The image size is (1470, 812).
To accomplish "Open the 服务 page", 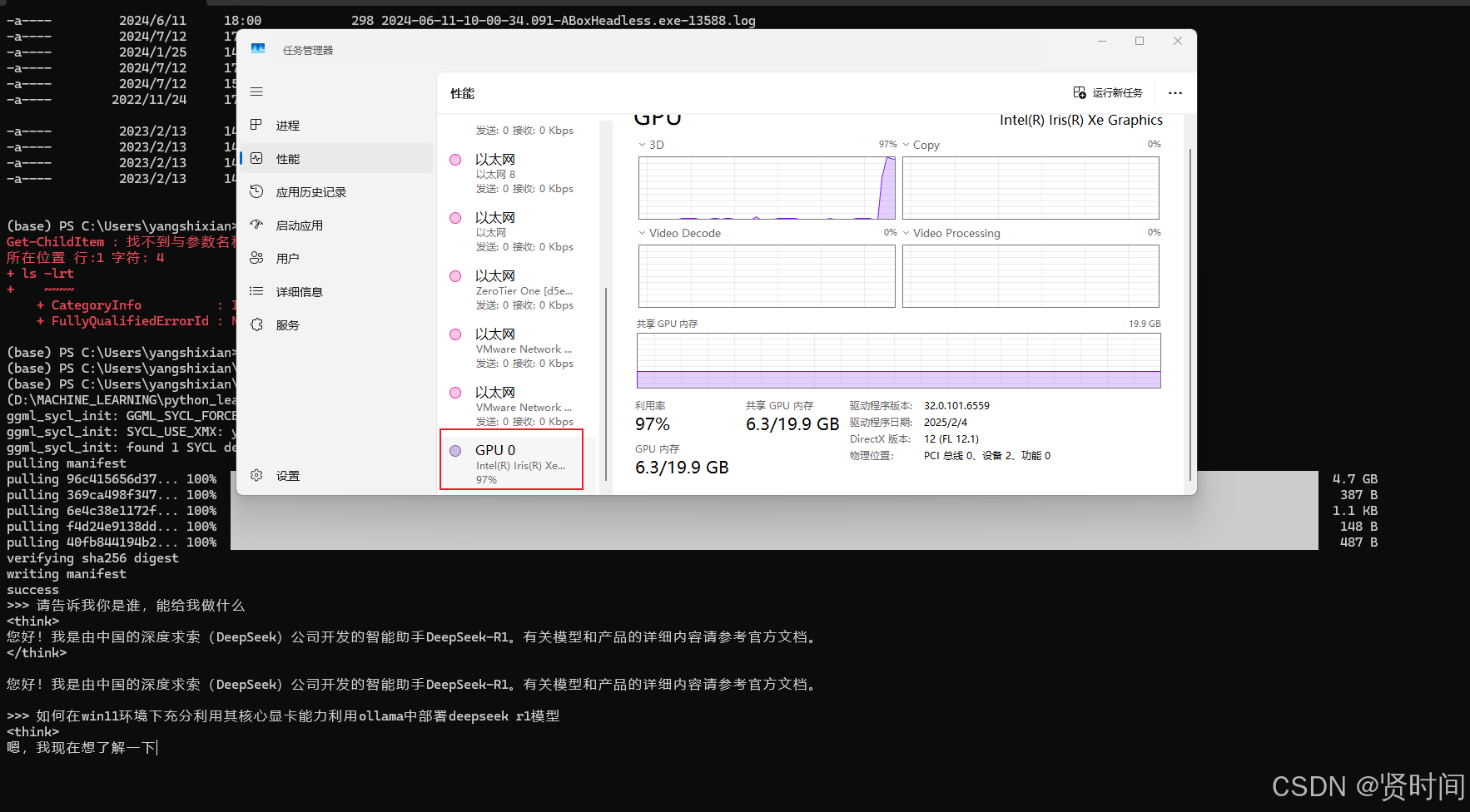I will pos(336,324).
